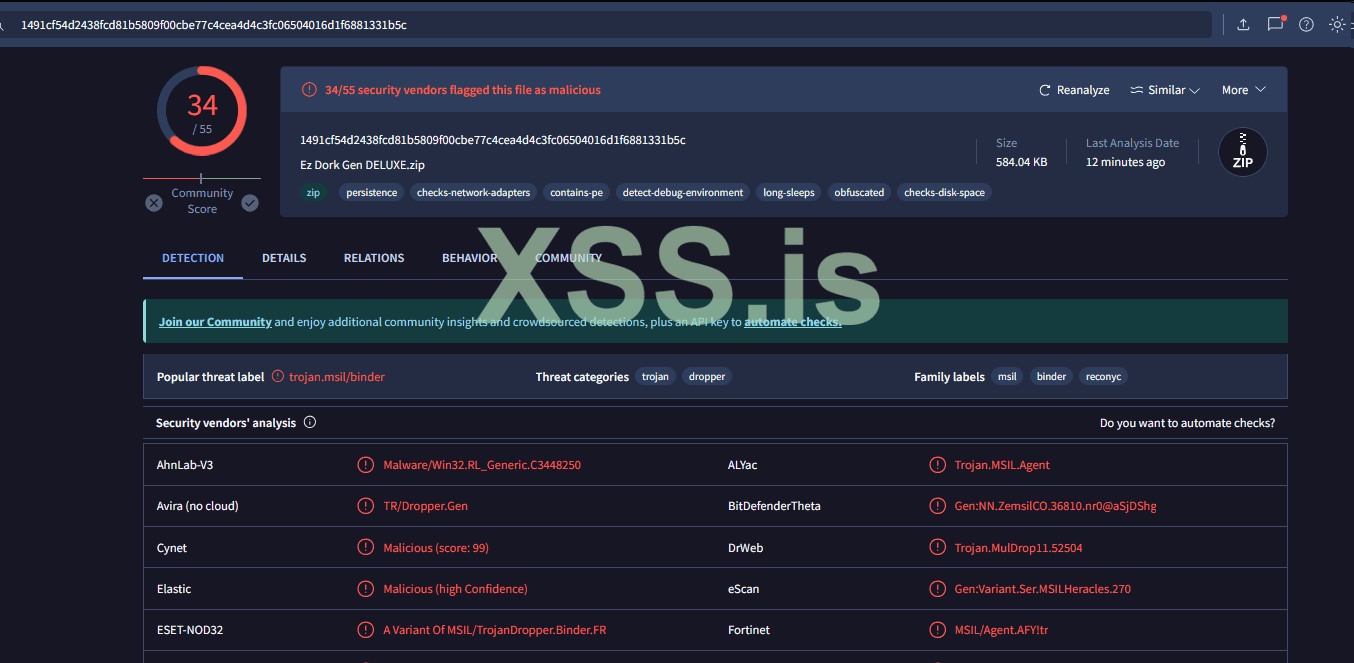Open the notifications comment icon
Screen dimensions: 1354x663
point(1275,24)
